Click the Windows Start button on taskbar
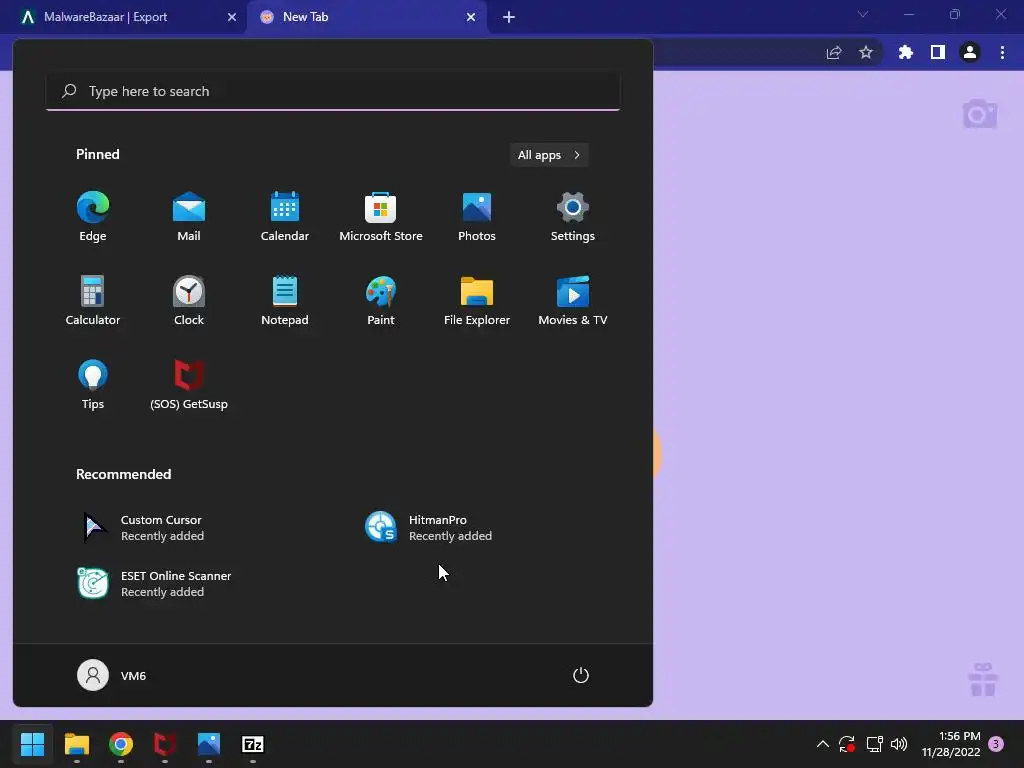Viewport: 1024px width, 768px height. click(x=33, y=744)
